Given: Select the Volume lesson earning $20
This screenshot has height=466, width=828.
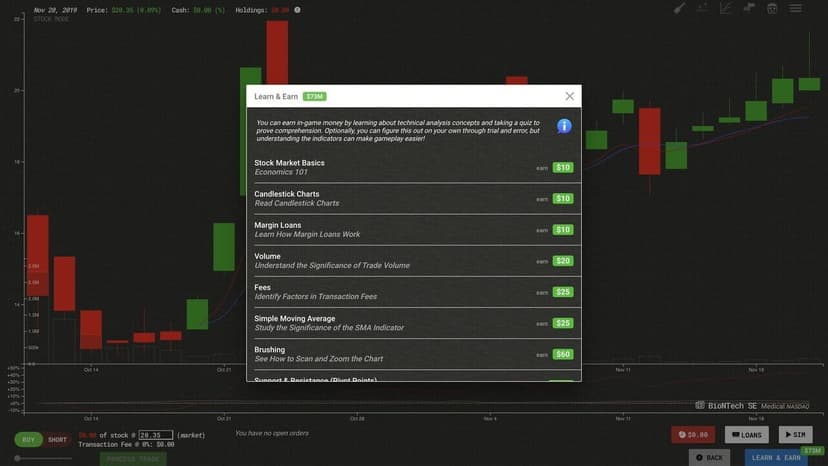Looking at the screenshot, I should tap(414, 261).
